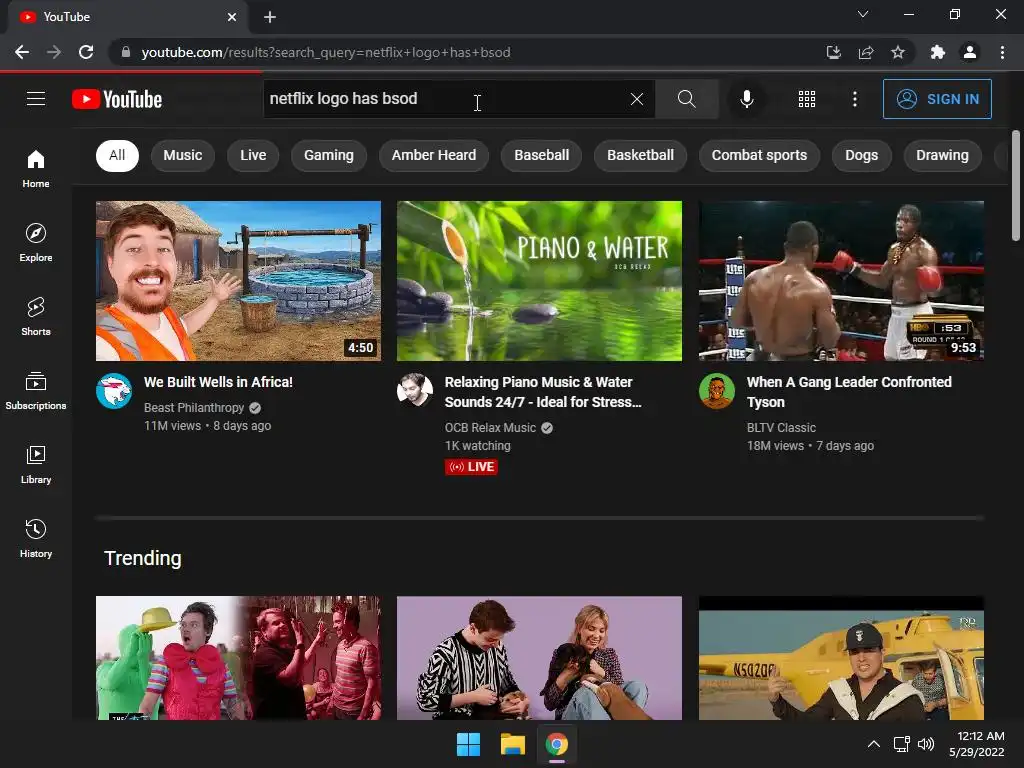Open File Explorer from the taskbar
Screen dimensions: 1024x768
(513, 744)
